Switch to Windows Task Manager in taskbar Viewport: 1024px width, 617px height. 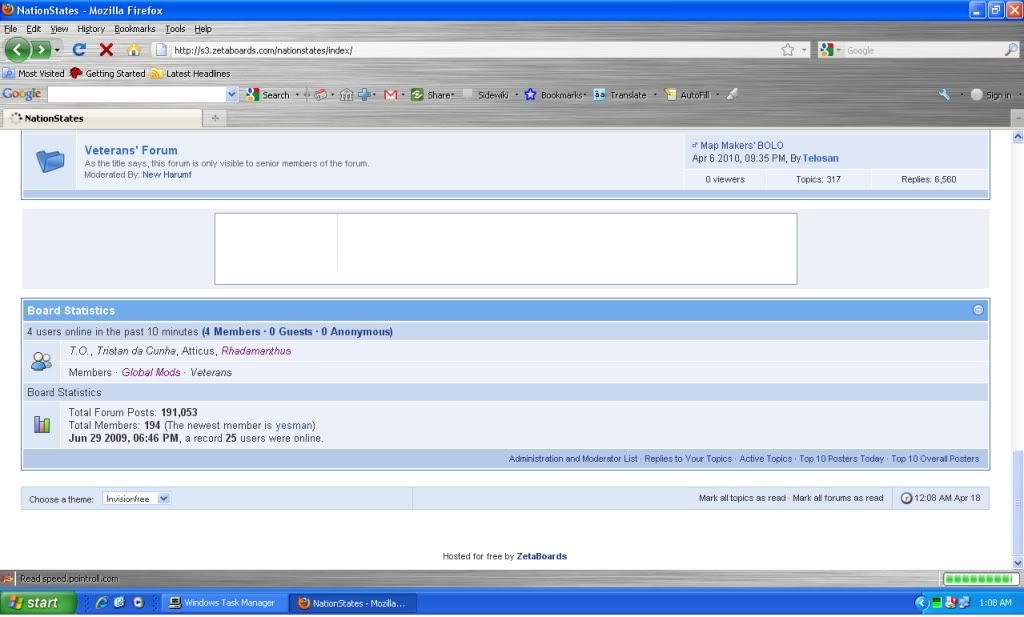point(221,603)
